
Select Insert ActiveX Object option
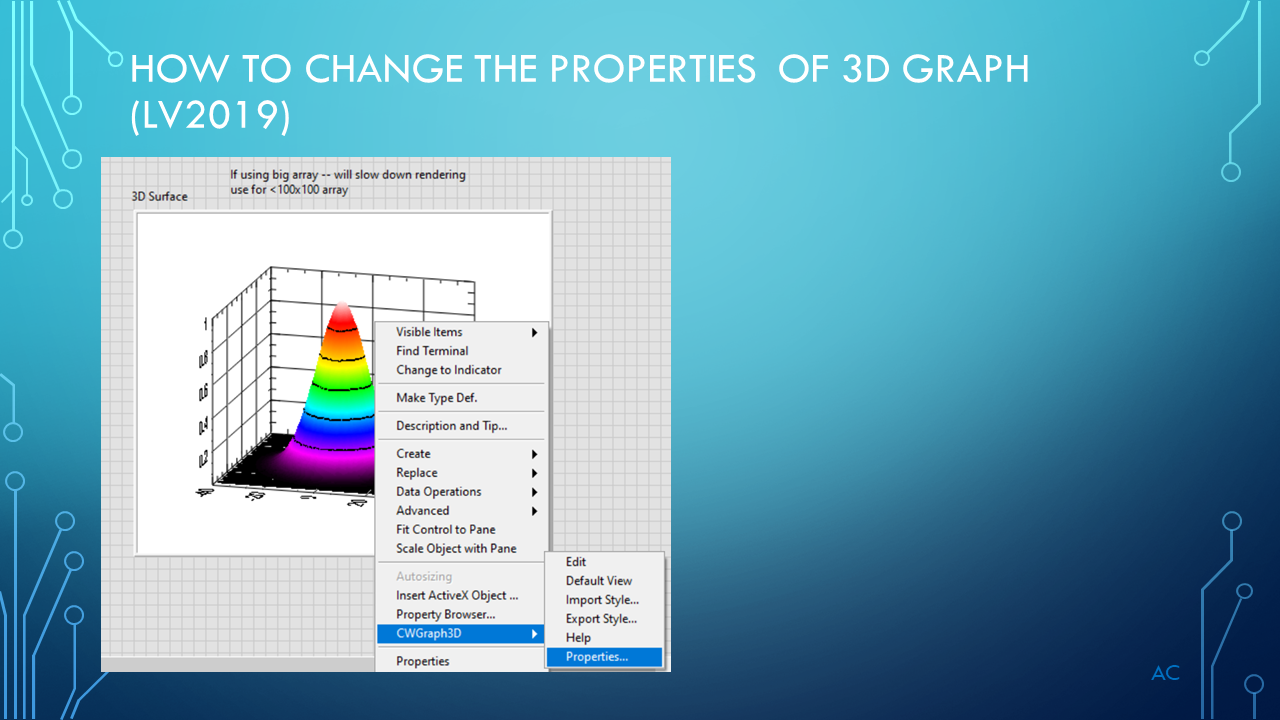(456, 595)
